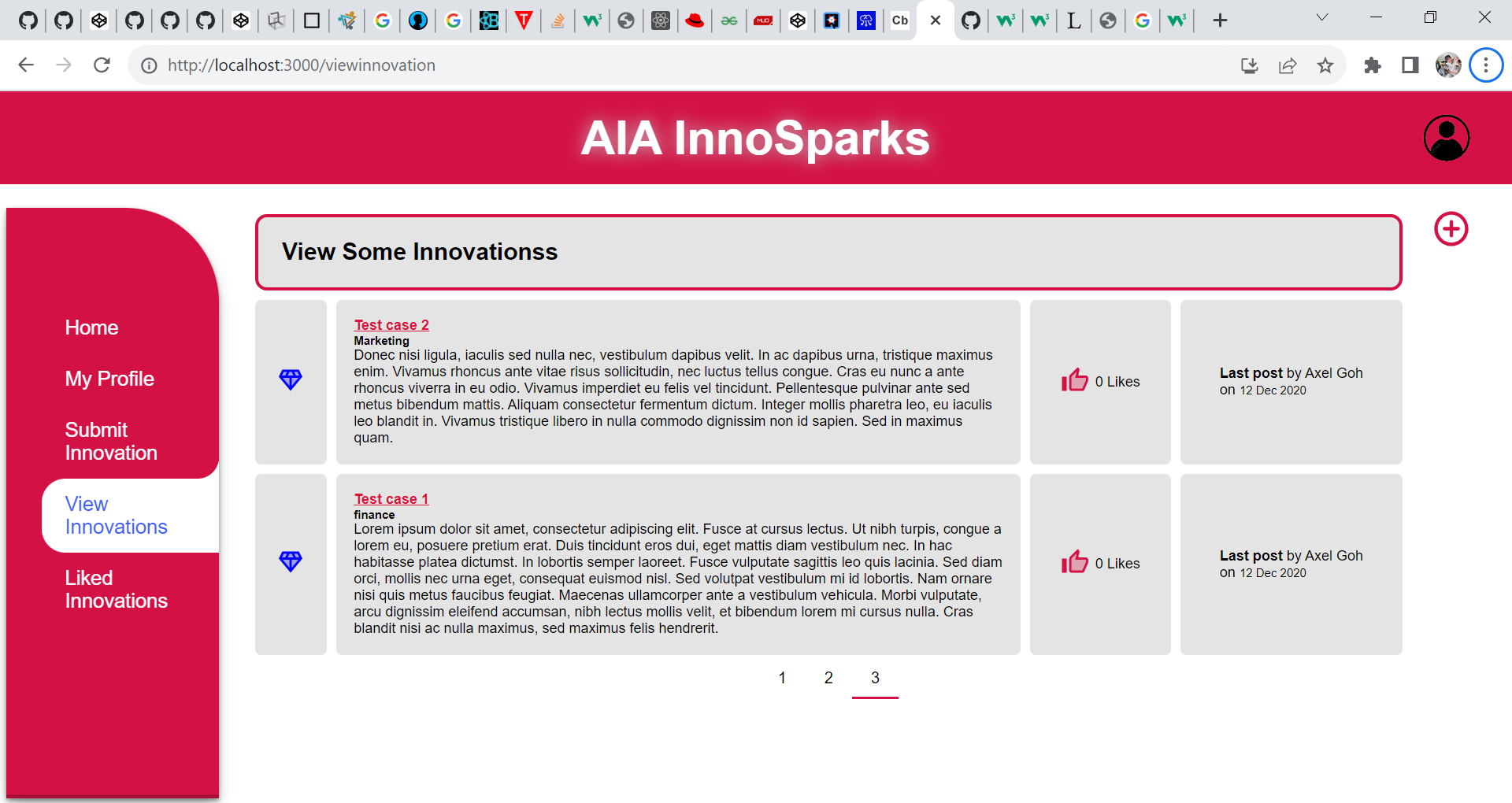The image size is (1512, 803).
Task: Open a new browser tab
Action: click(1220, 20)
